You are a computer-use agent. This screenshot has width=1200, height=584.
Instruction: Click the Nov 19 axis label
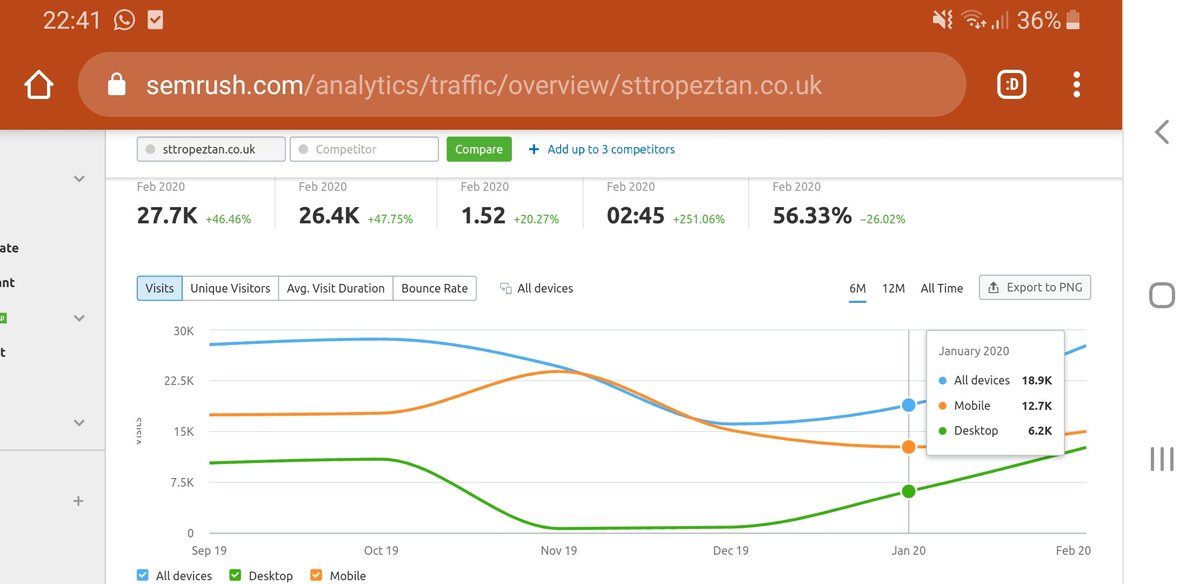click(x=558, y=551)
